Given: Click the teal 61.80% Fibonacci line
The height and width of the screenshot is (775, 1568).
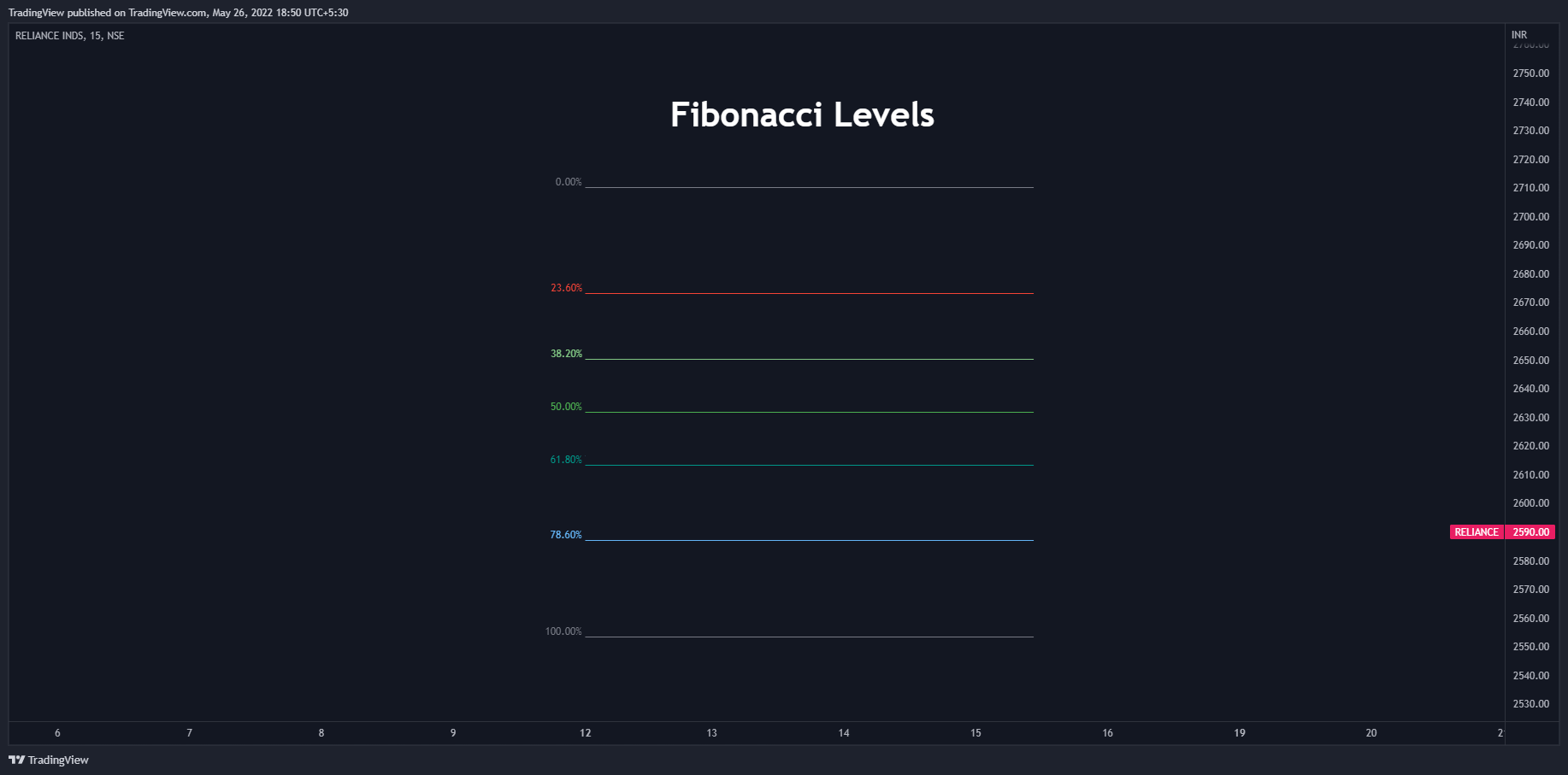Looking at the screenshot, I should tap(810, 465).
